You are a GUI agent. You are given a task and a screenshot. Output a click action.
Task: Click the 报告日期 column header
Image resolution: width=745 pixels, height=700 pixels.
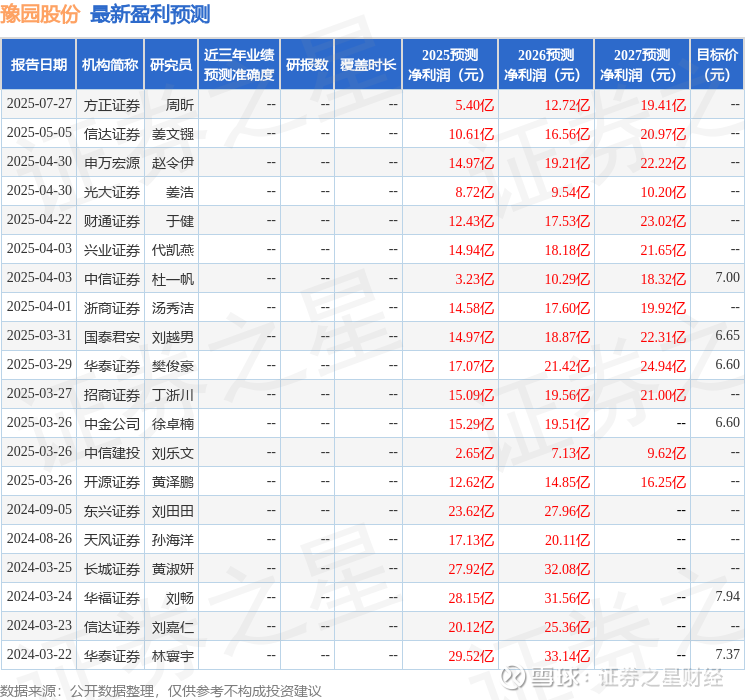pos(38,65)
